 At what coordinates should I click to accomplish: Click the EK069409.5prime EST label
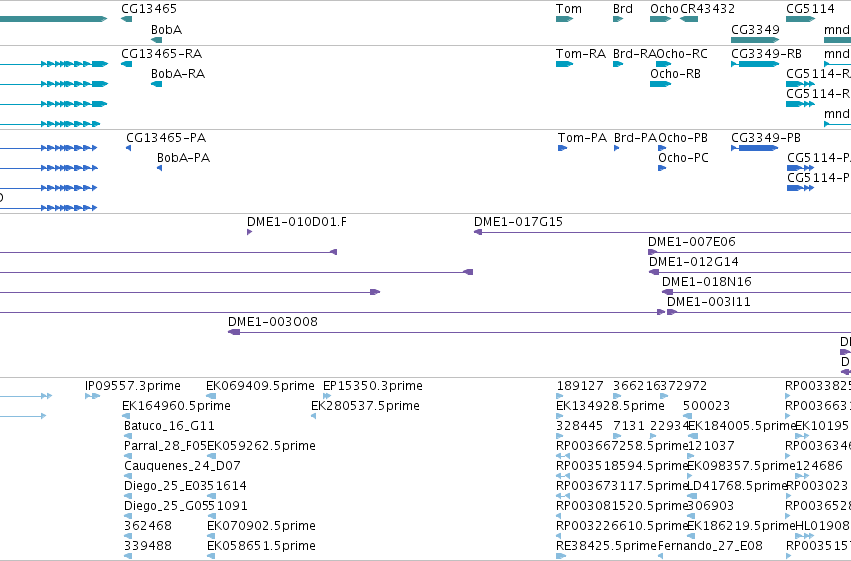260,386
